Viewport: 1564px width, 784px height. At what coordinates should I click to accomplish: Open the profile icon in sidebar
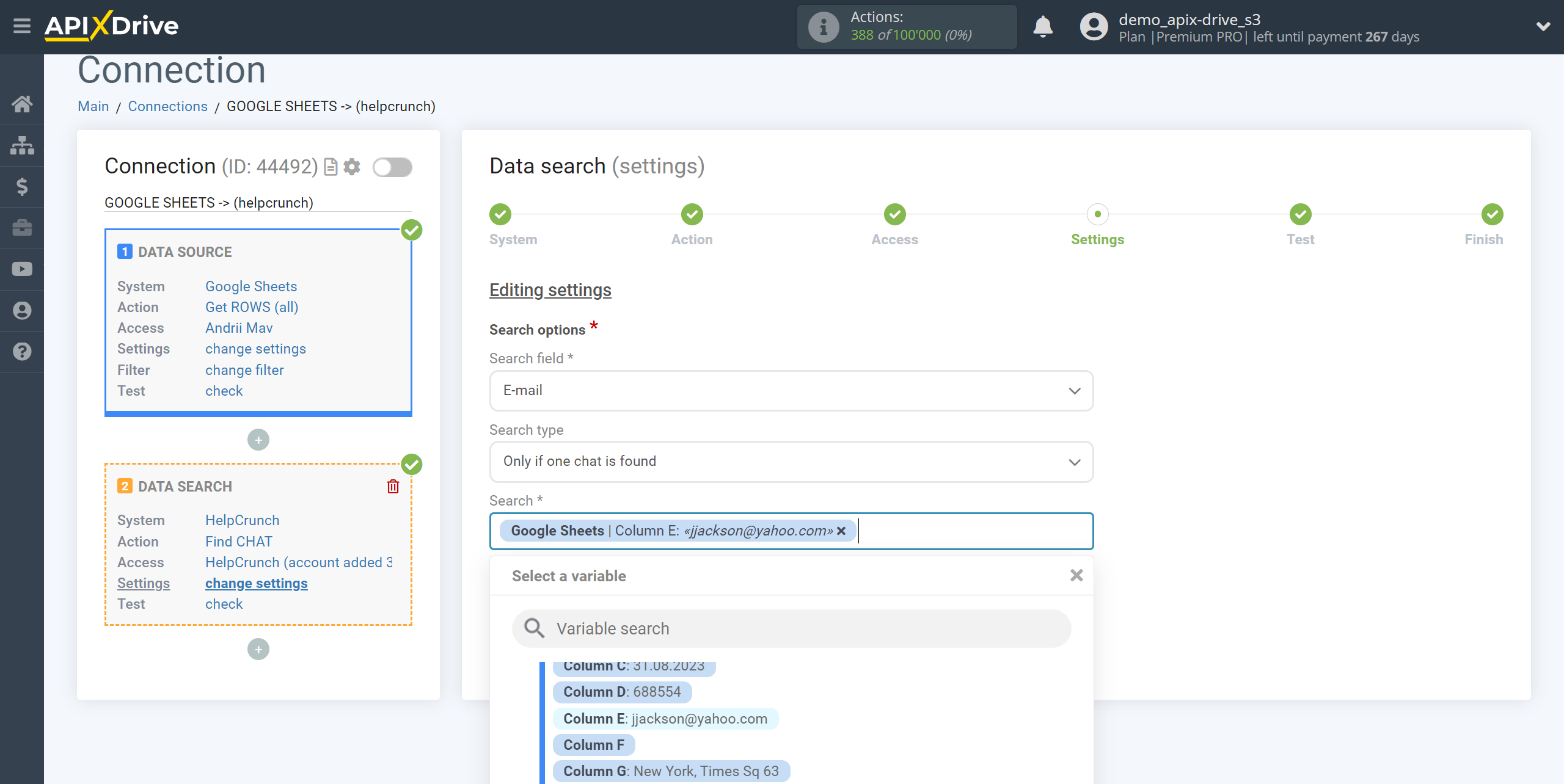22,310
